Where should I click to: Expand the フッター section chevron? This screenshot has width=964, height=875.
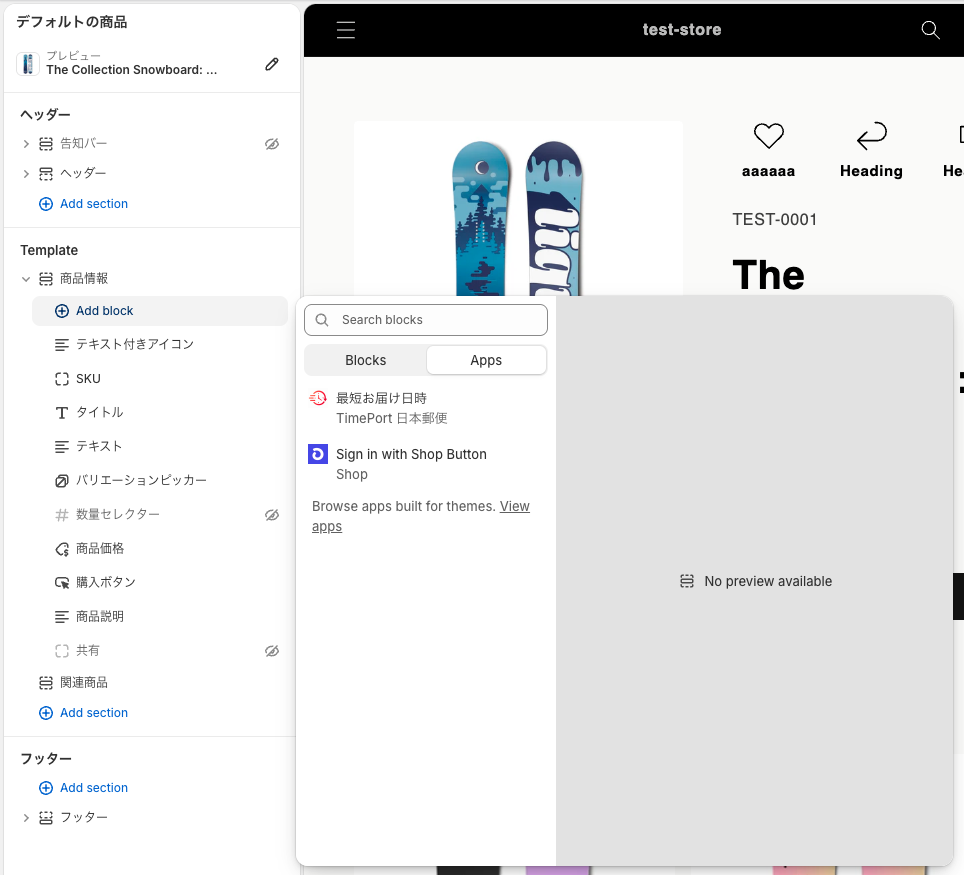pos(26,818)
